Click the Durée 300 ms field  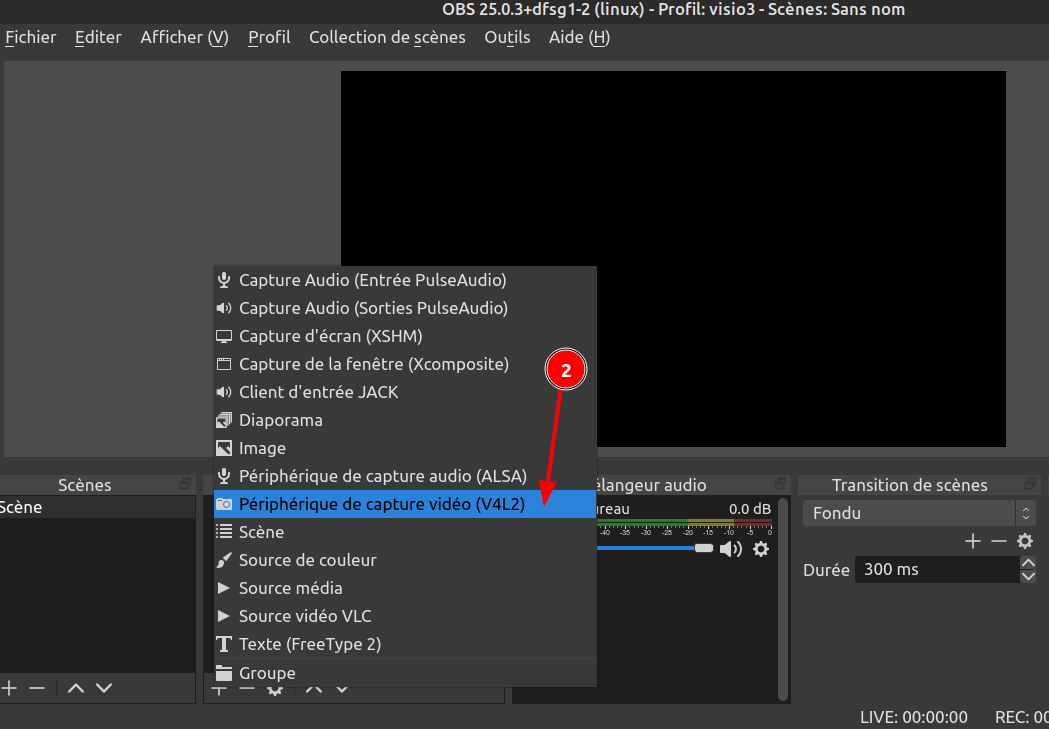click(x=937, y=570)
